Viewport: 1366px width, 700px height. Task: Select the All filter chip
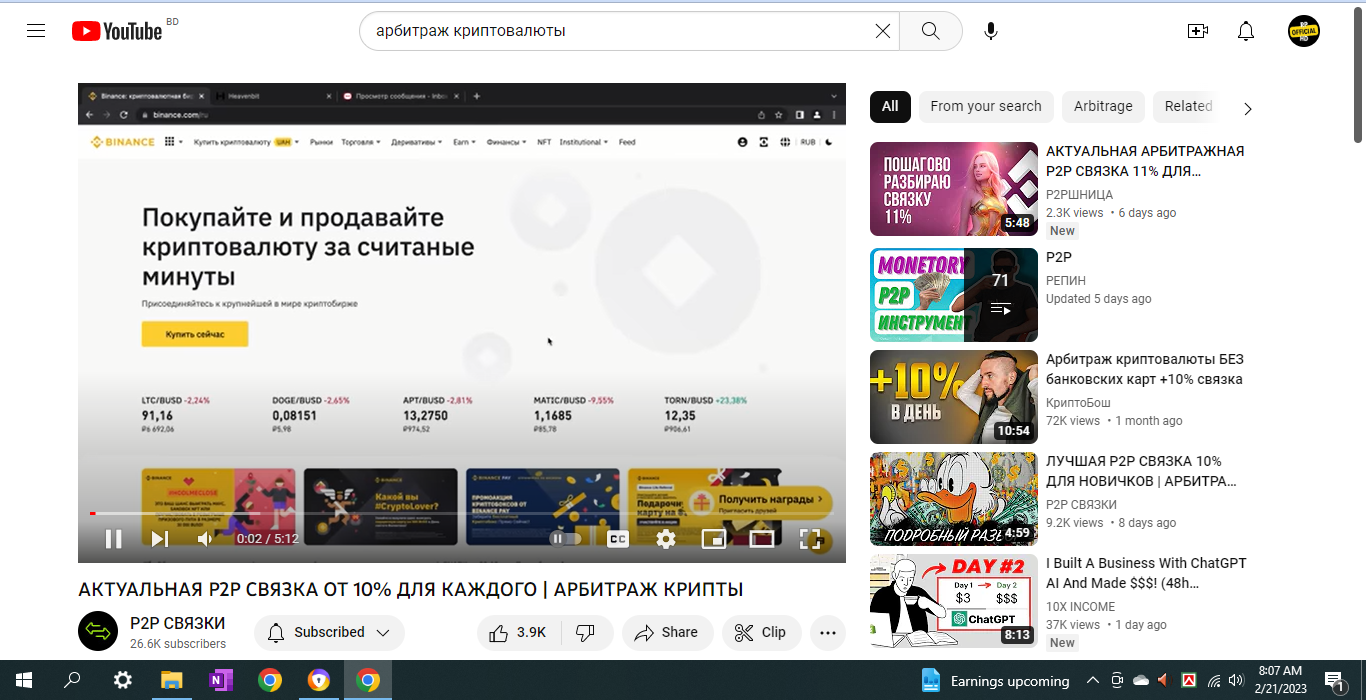(x=890, y=106)
